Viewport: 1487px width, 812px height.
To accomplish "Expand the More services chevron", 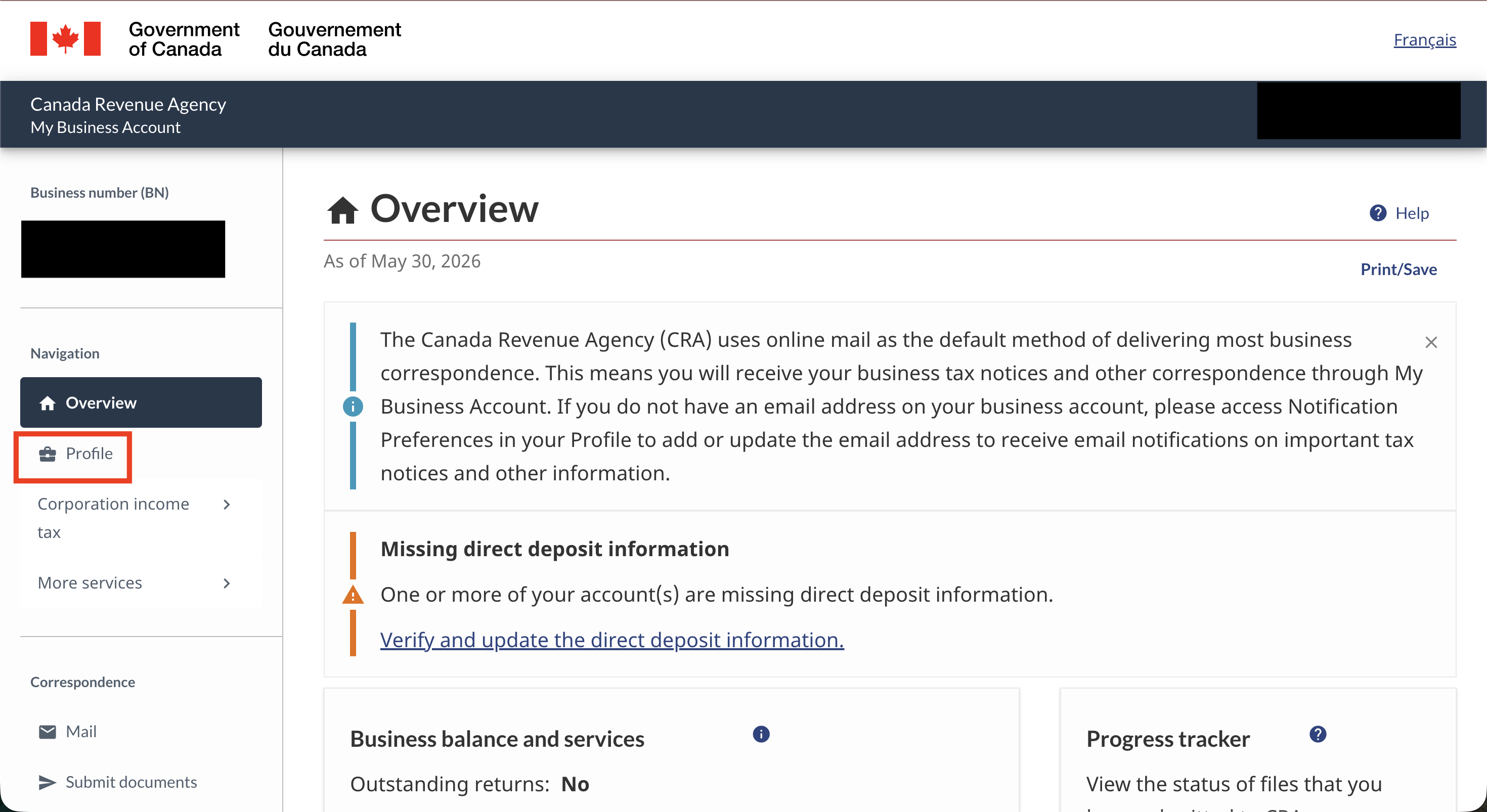I will (x=227, y=583).
